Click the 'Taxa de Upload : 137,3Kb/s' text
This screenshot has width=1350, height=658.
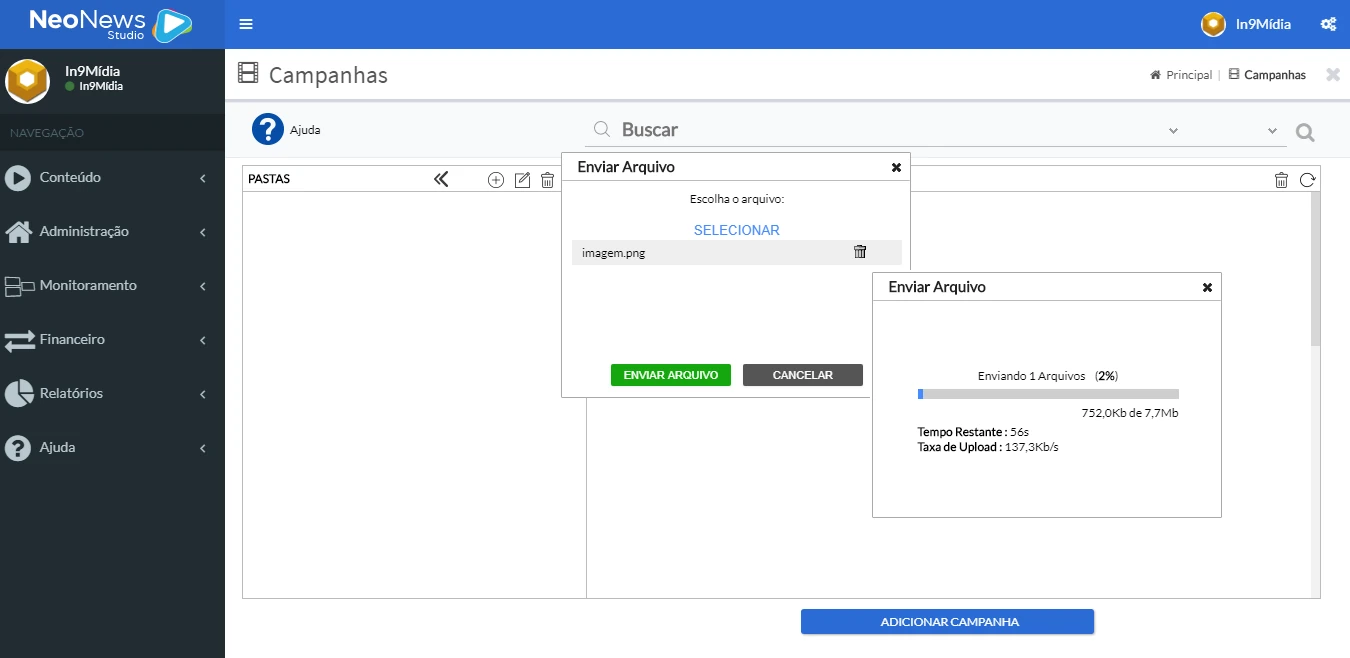click(x=988, y=447)
